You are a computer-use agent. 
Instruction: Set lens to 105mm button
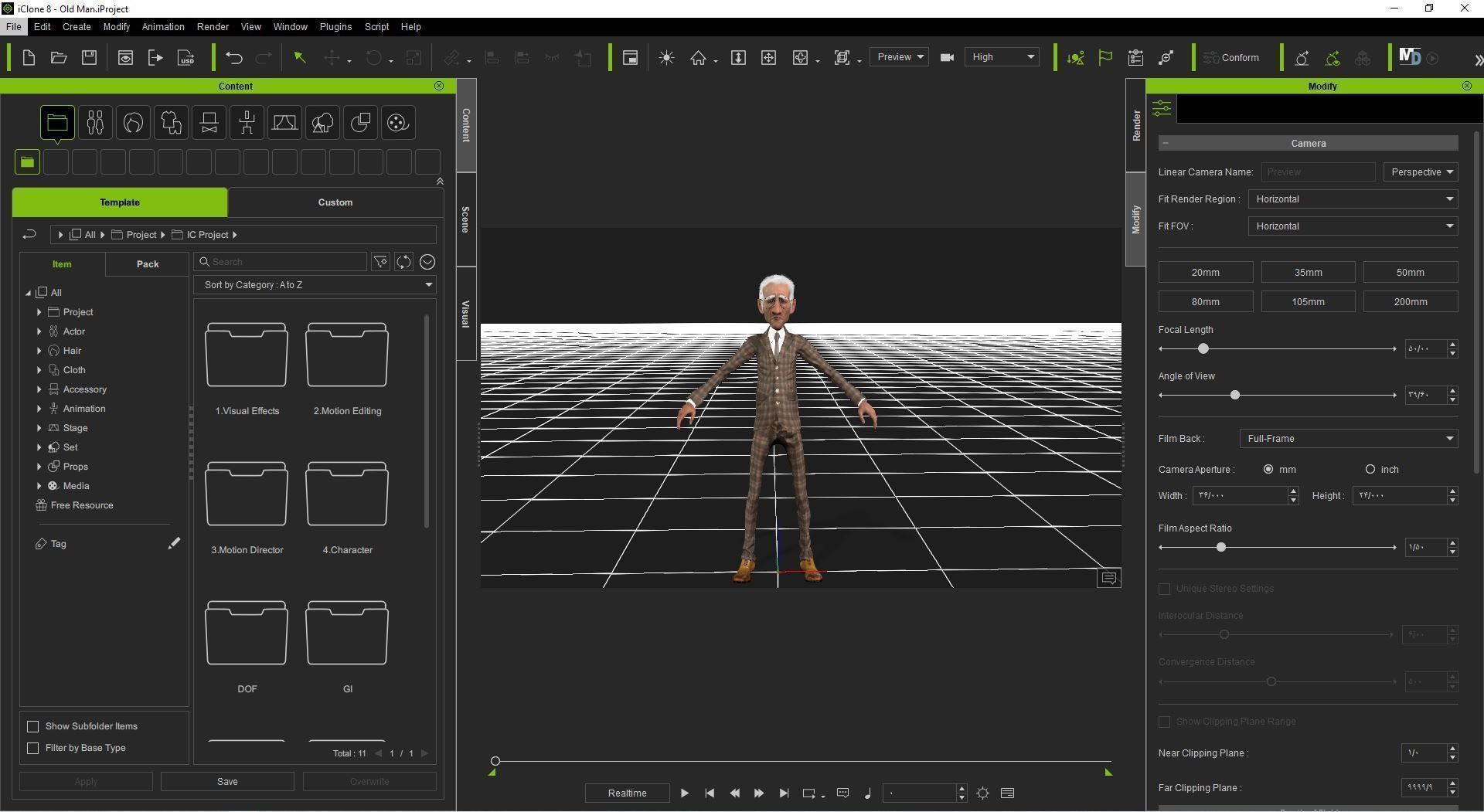point(1308,301)
